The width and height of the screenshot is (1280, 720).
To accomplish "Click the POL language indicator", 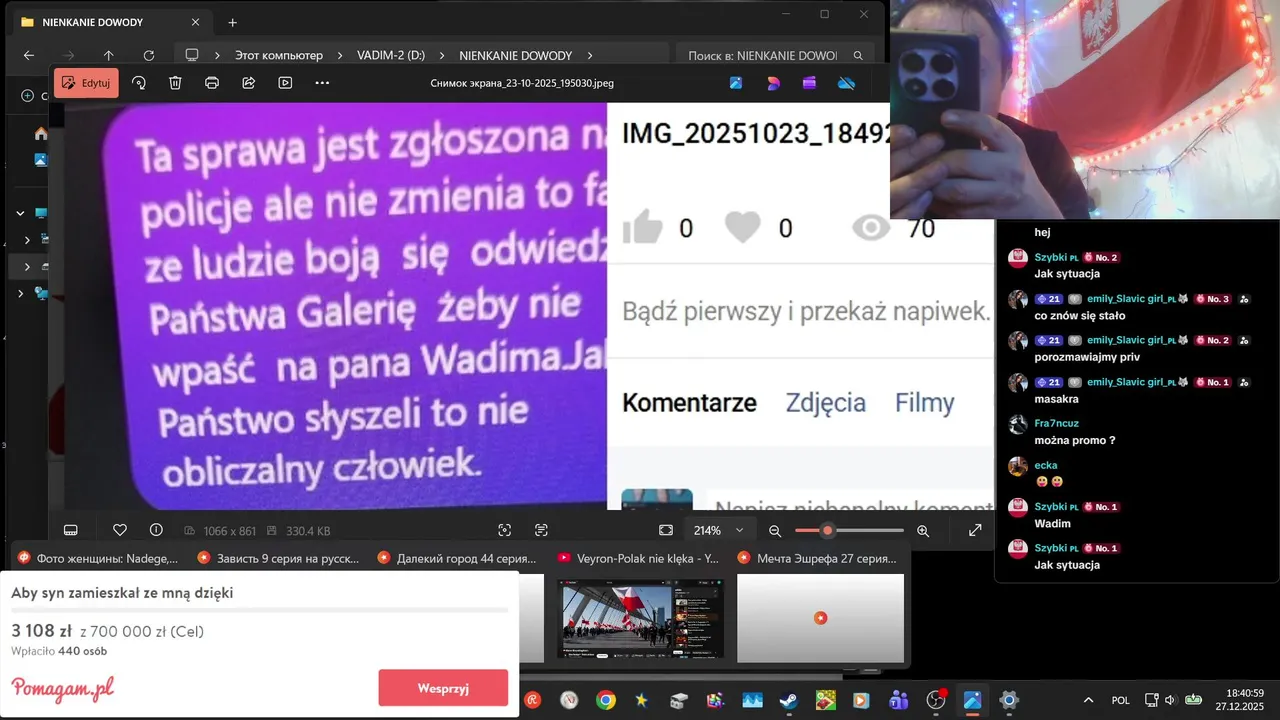I will coord(1121,700).
